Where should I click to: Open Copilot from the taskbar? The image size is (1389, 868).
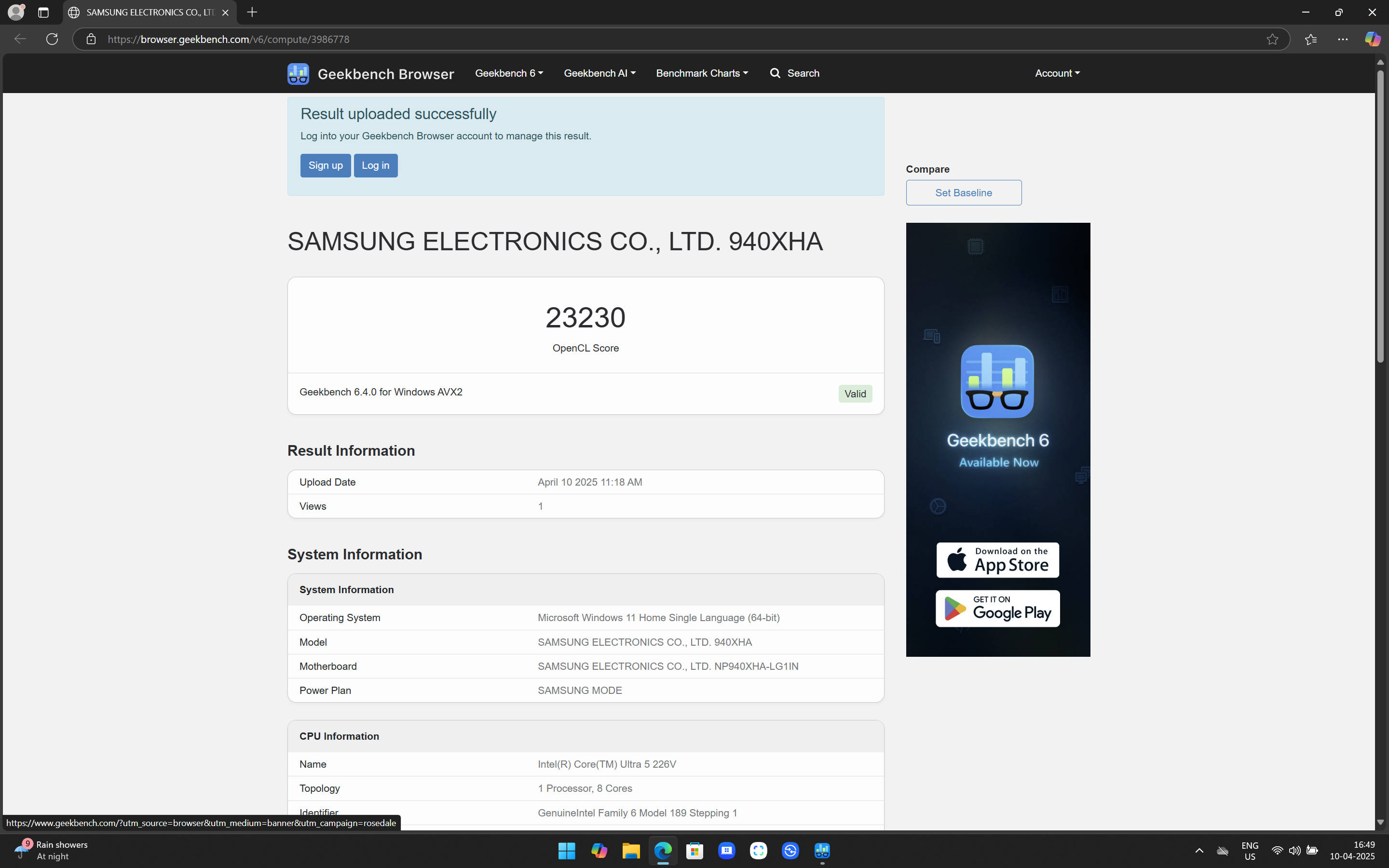click(599, 850)
